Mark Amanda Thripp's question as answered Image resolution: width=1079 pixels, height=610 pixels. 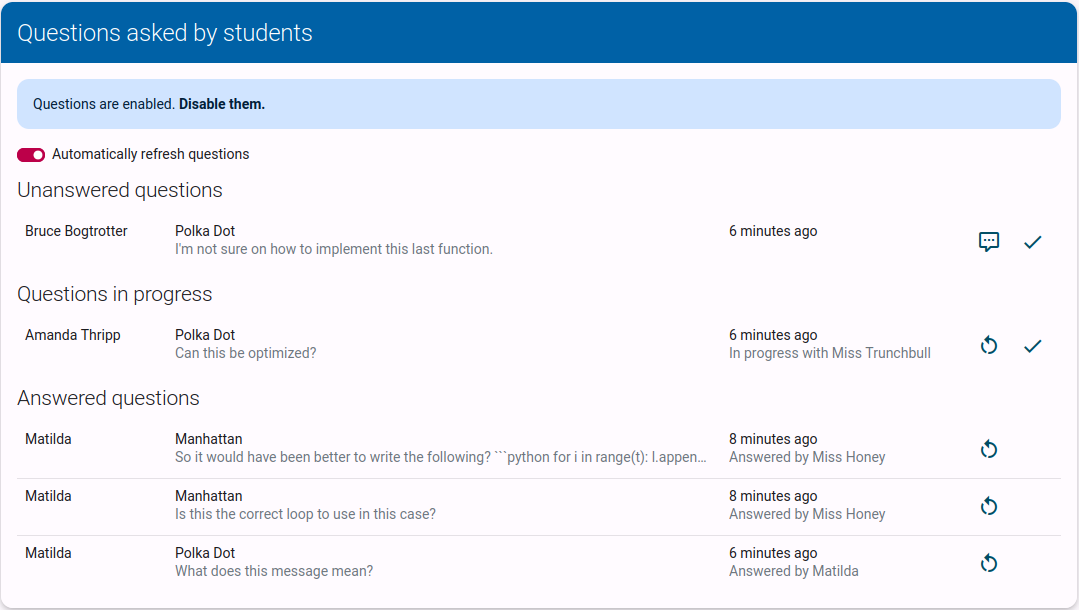[x=1032, y=346]
